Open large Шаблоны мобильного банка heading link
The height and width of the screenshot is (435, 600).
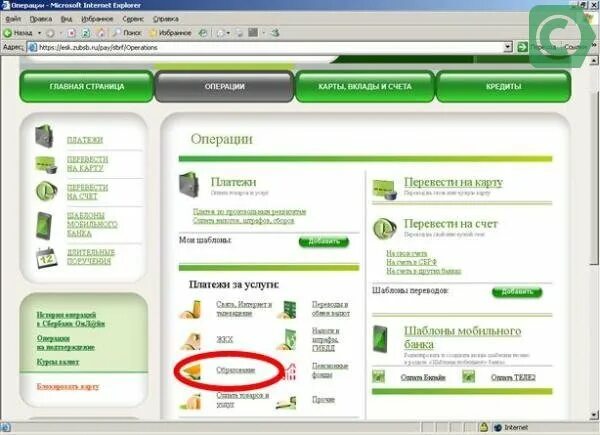coord(463,337)
